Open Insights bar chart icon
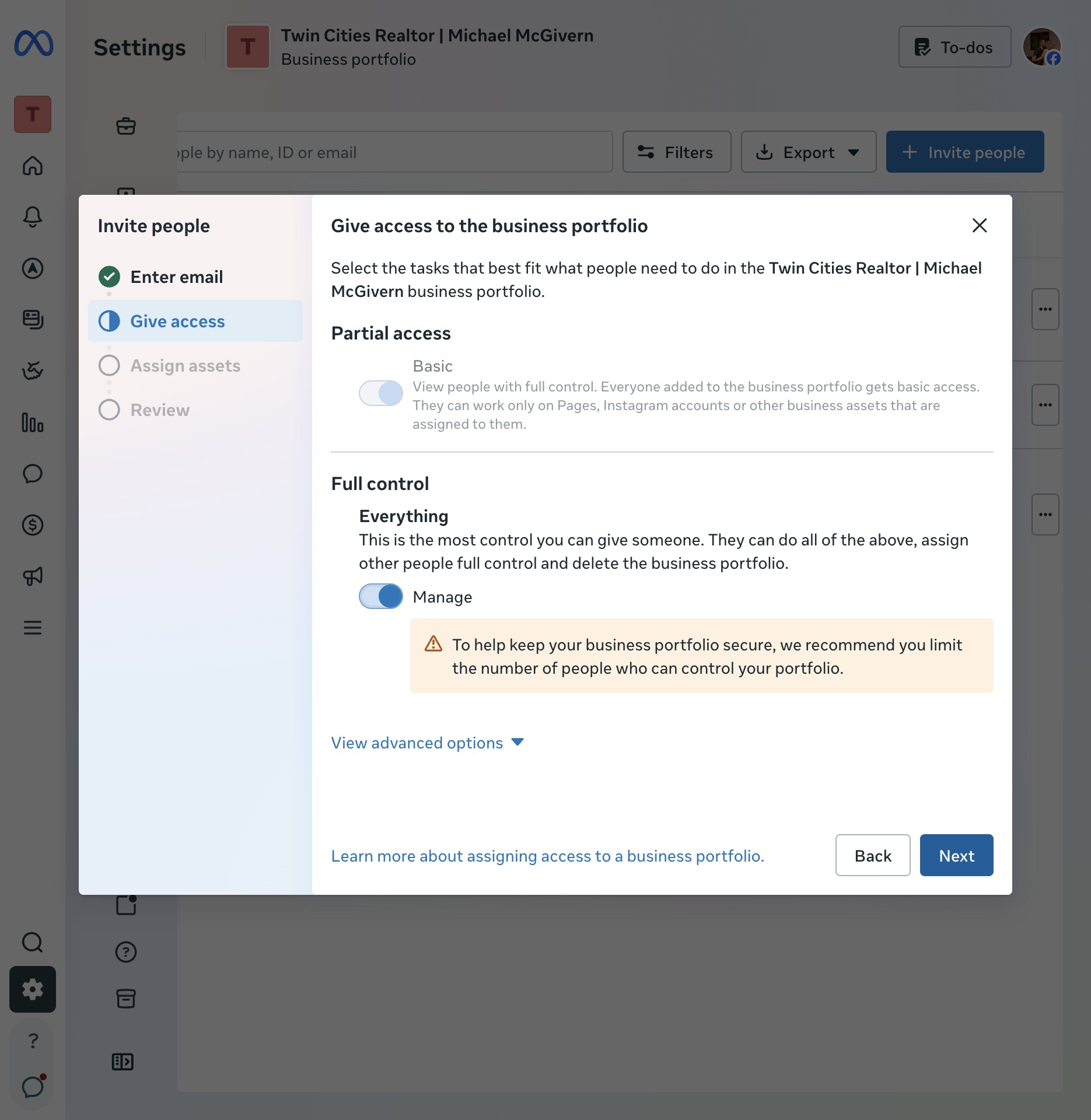1091x1120 pixels. [x=33, y=422]
